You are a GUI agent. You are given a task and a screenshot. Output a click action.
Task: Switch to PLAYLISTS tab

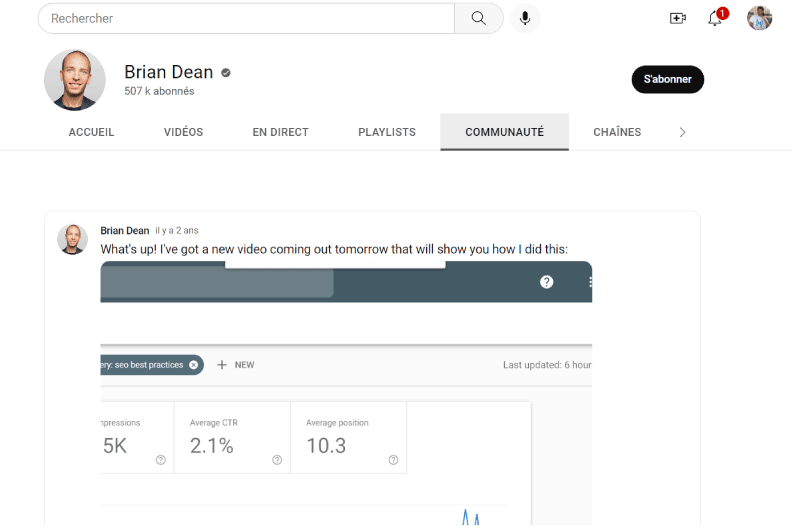click(387, 132)
